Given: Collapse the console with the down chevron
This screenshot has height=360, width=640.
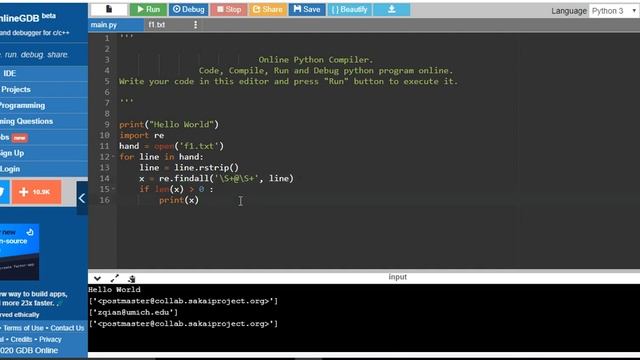Looking at the screenshot, I should pos(97,279).
